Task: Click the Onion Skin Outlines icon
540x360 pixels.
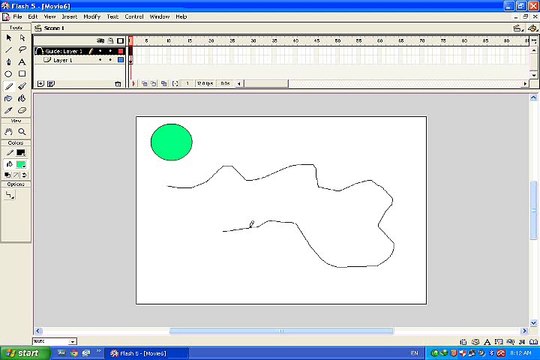Action: tap(154, 83)
